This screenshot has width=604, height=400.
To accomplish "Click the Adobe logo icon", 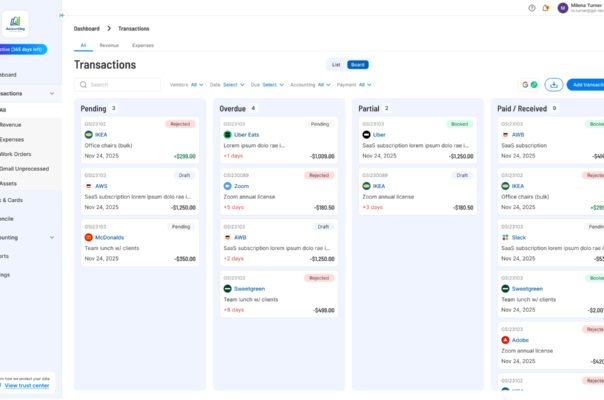I will pyautogui.click(x=505, y=340).
